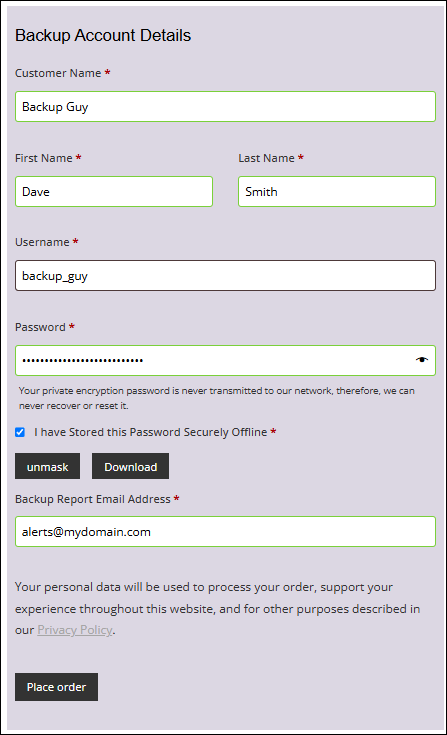Click the First Name label
The image size is (447, 735).
[44, 158]
